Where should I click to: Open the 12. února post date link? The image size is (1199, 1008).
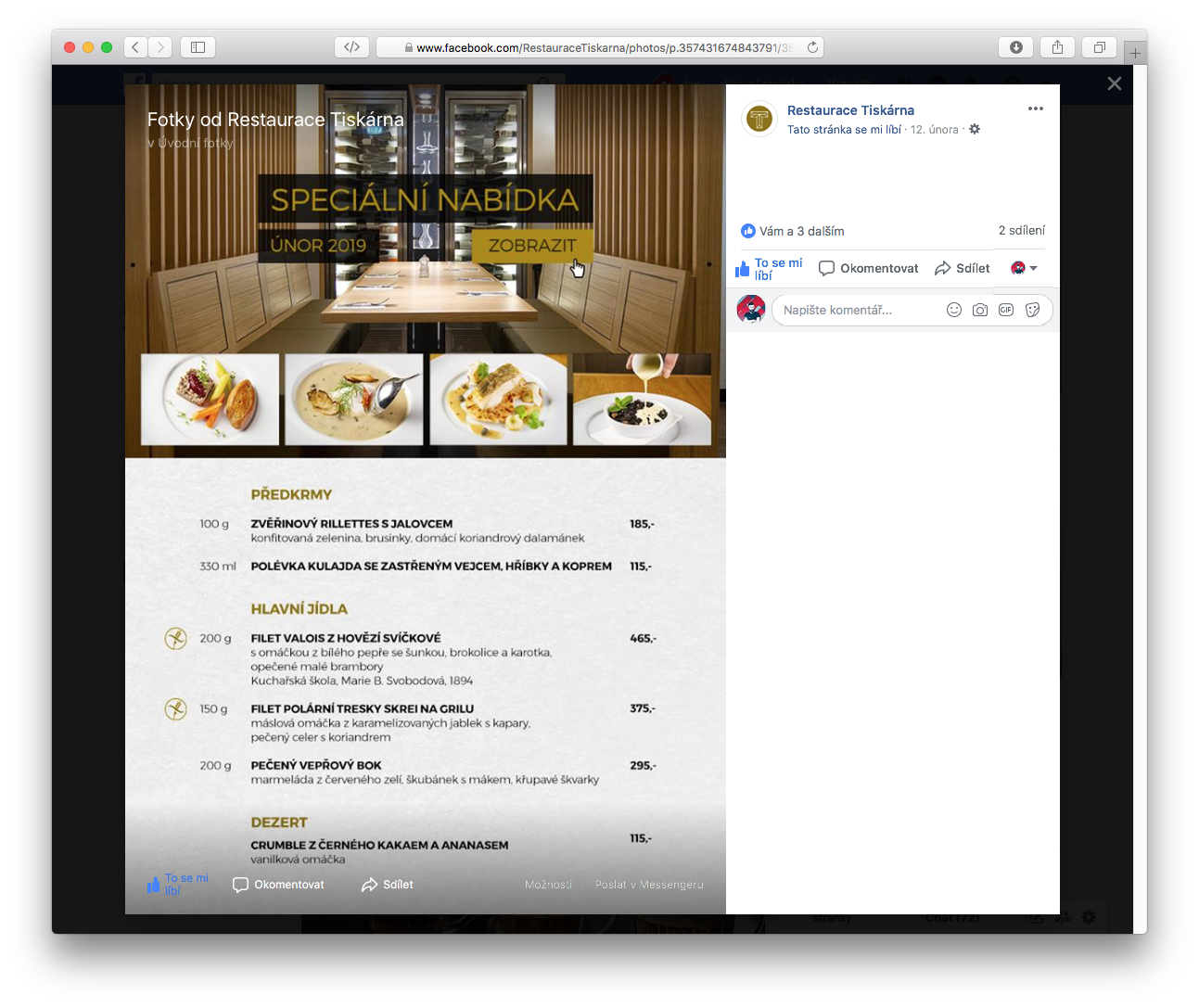935,130
